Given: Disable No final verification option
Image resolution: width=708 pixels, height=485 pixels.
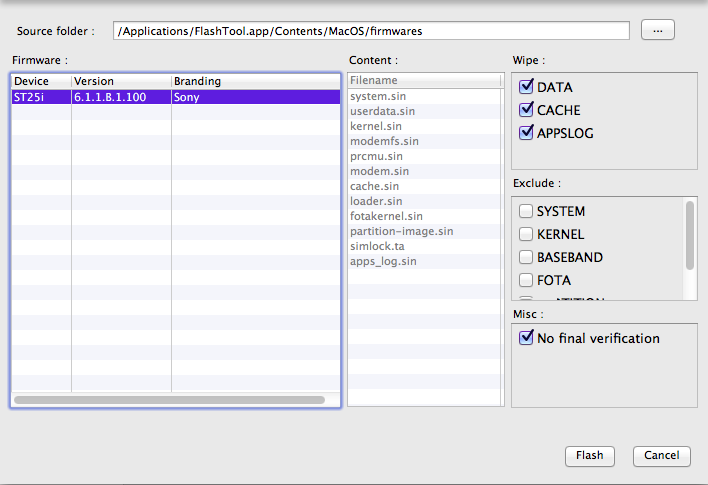Looking at the screenshot, I should click(x=527, y=338).
